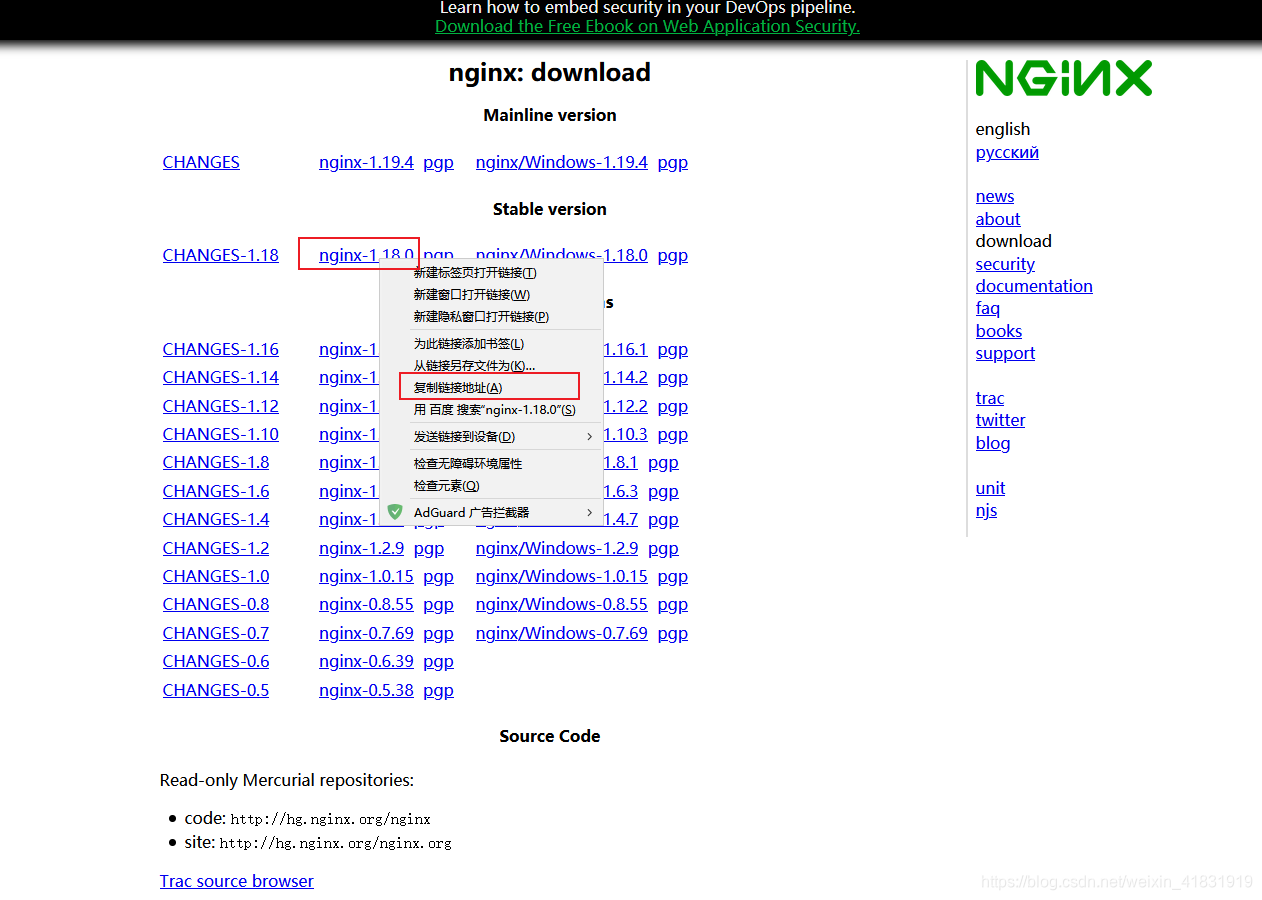Open the CHANGES-0.7 link
Image resolution: width=1262 pixels, height=900 pixels.
coord(216,633)
